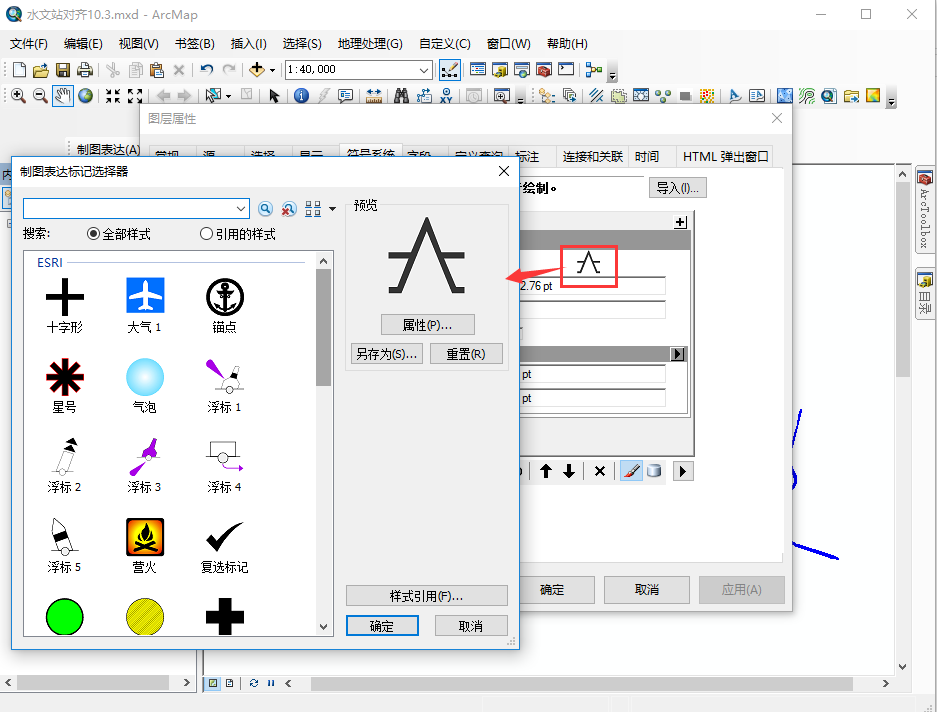Clear the symbol search results
Image resolution: width=937 pixels, height=712 pixels.
289,209
